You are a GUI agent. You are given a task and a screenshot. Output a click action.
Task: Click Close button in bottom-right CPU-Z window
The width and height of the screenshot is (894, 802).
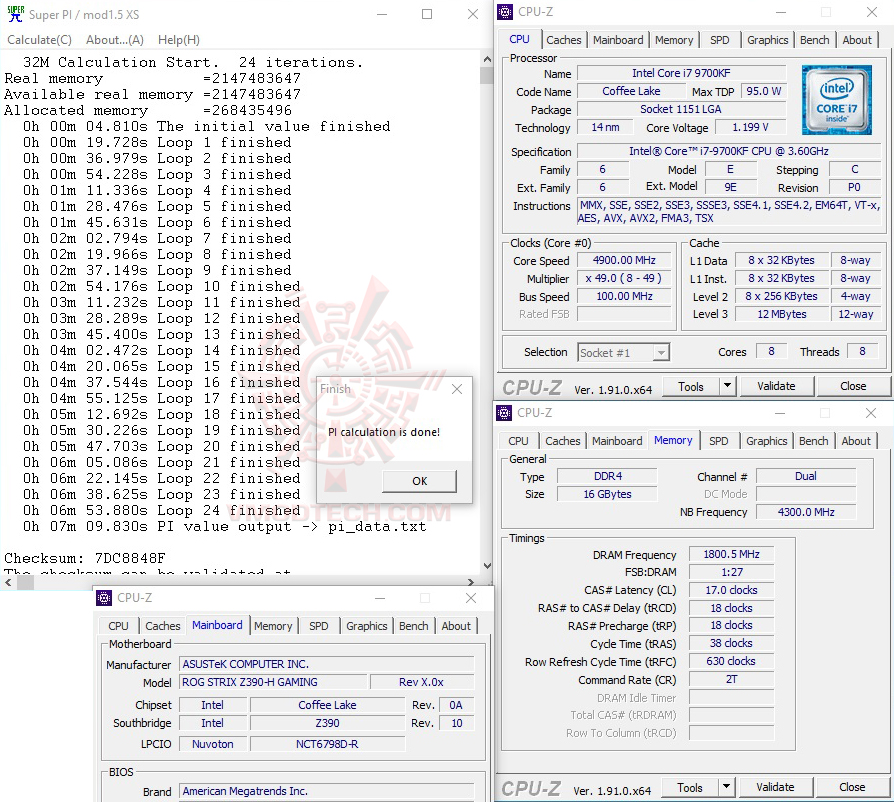852,788
